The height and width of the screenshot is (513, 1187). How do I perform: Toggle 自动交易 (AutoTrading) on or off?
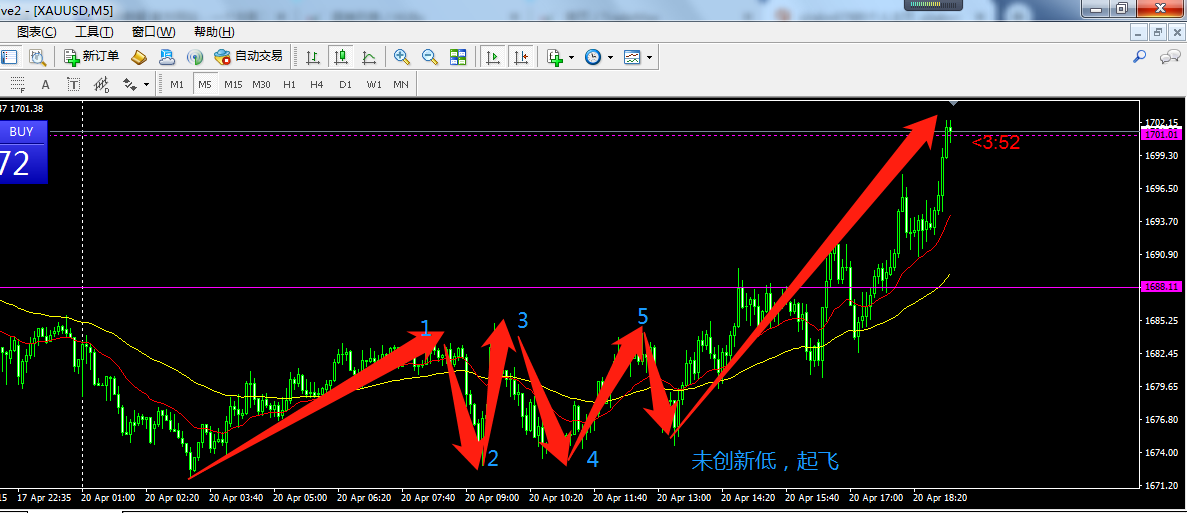click(x=248, y=57)
